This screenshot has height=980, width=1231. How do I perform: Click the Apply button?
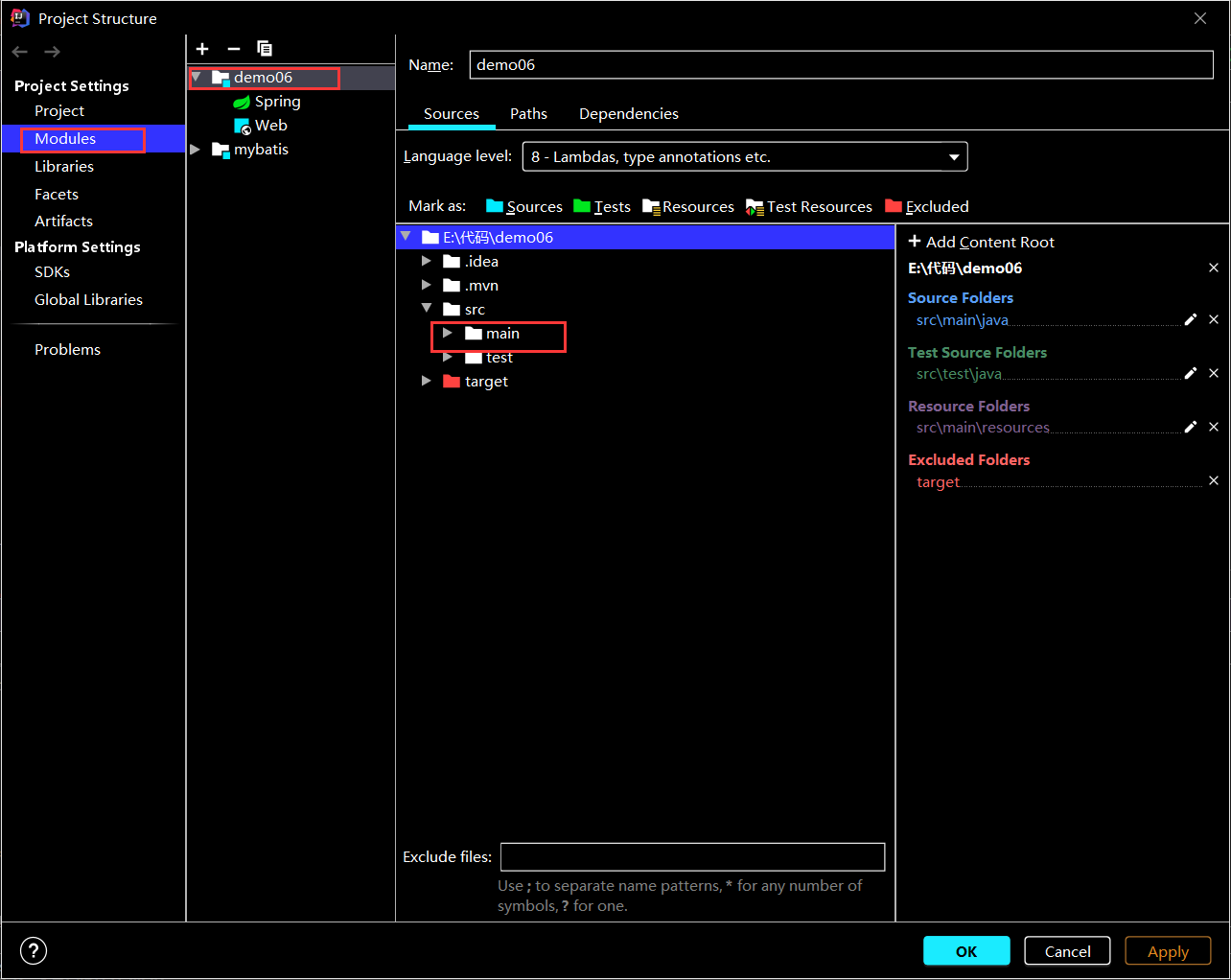pyautogui.click(x=1168, y=951)
